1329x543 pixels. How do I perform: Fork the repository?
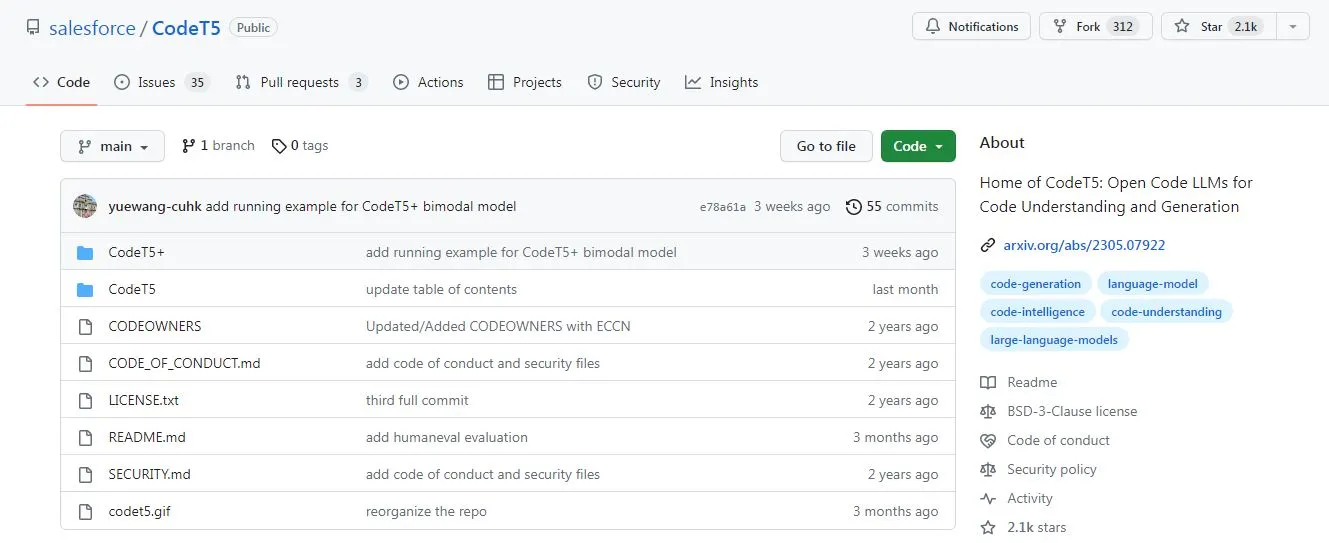1095,27
